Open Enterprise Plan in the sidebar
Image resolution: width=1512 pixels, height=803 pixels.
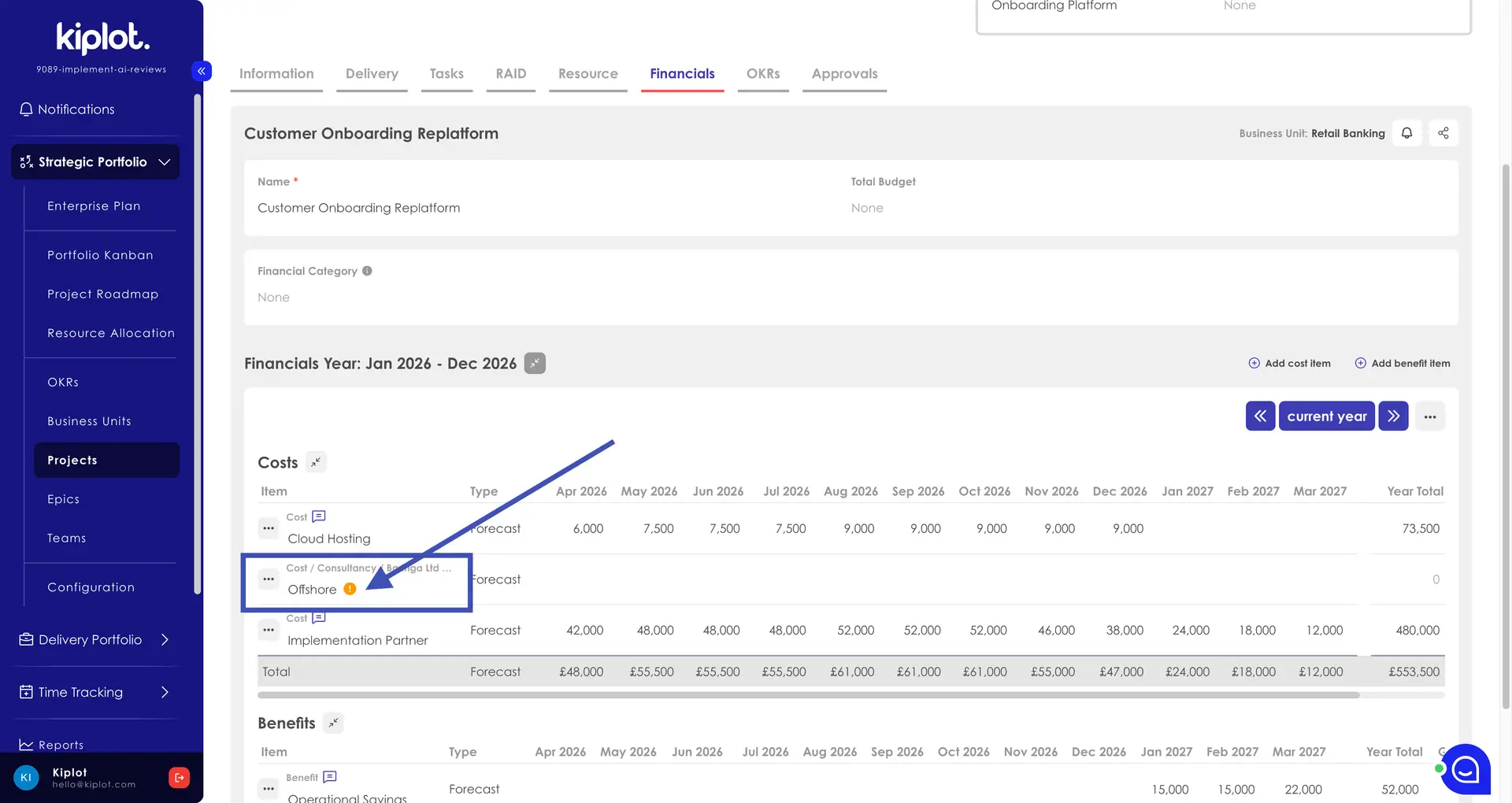click(x=94, y=206)
